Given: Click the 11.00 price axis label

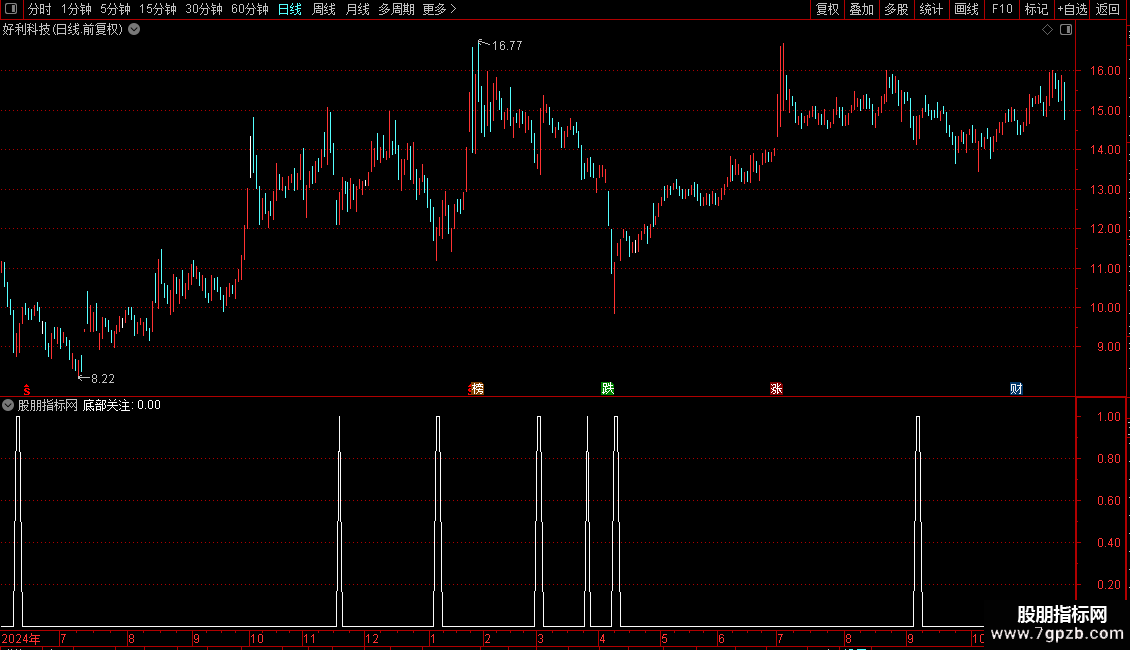Looking at the screenshot, I should click(x=1105, y=268).
